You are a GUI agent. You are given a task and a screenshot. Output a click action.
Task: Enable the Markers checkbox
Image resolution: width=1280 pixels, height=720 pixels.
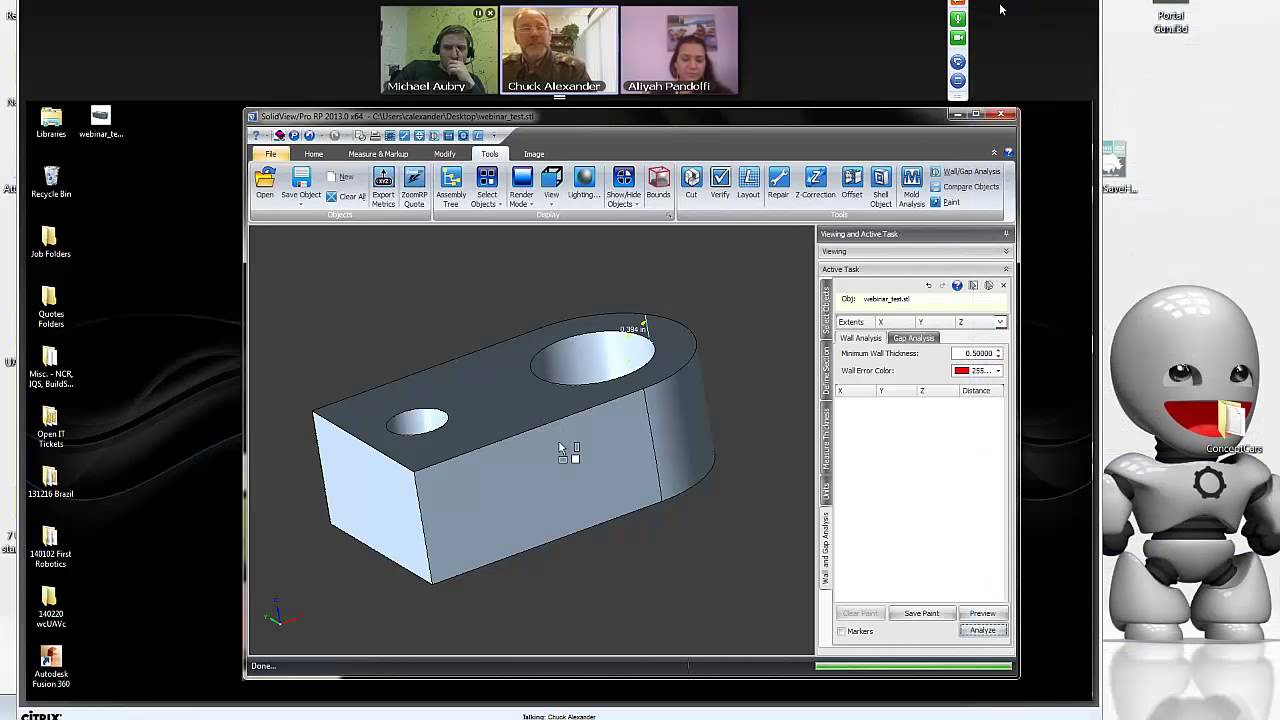842,631
